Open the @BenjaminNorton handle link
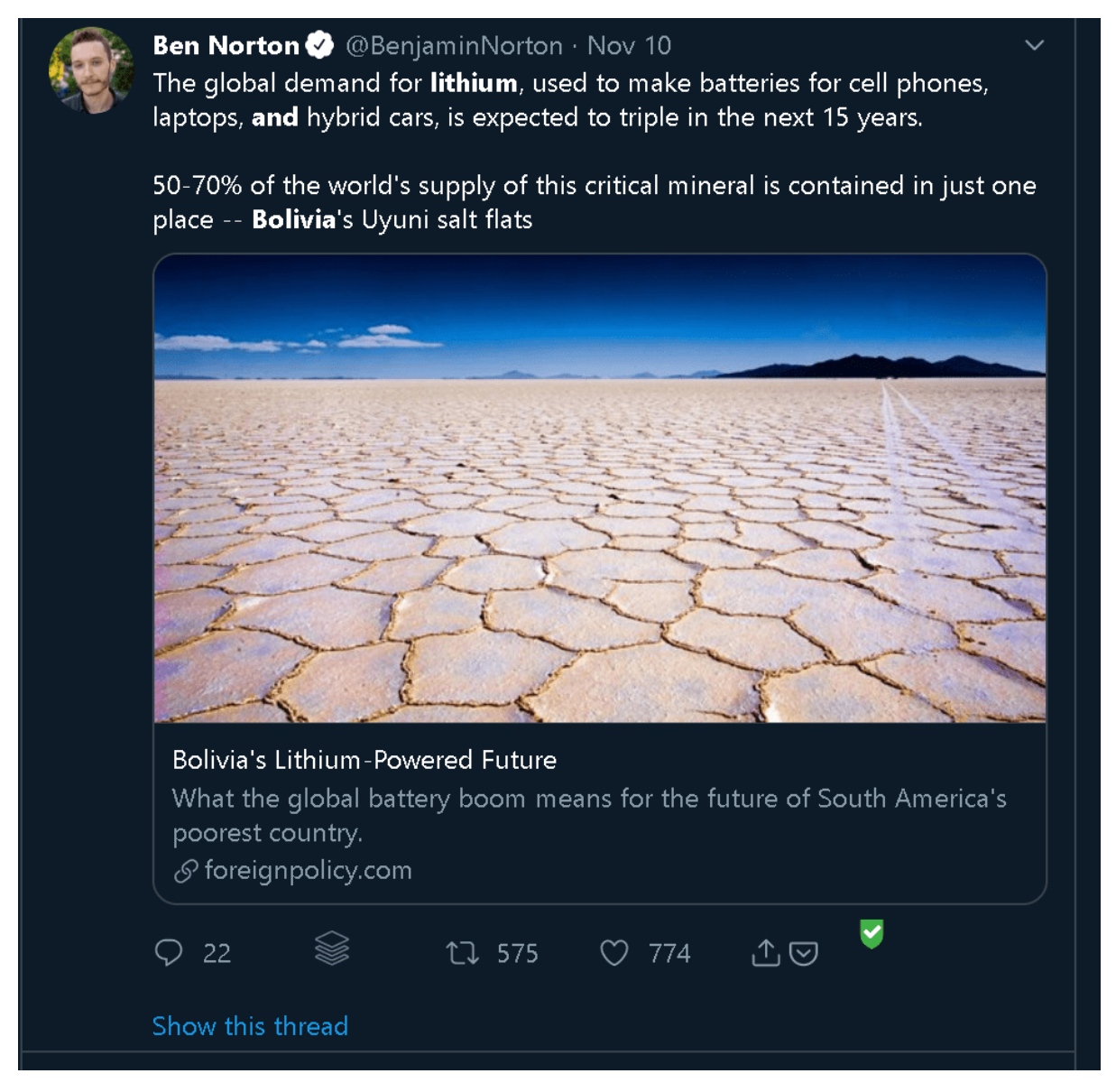The width and height of the screenshot is (1116, 1092). [454, 45]
